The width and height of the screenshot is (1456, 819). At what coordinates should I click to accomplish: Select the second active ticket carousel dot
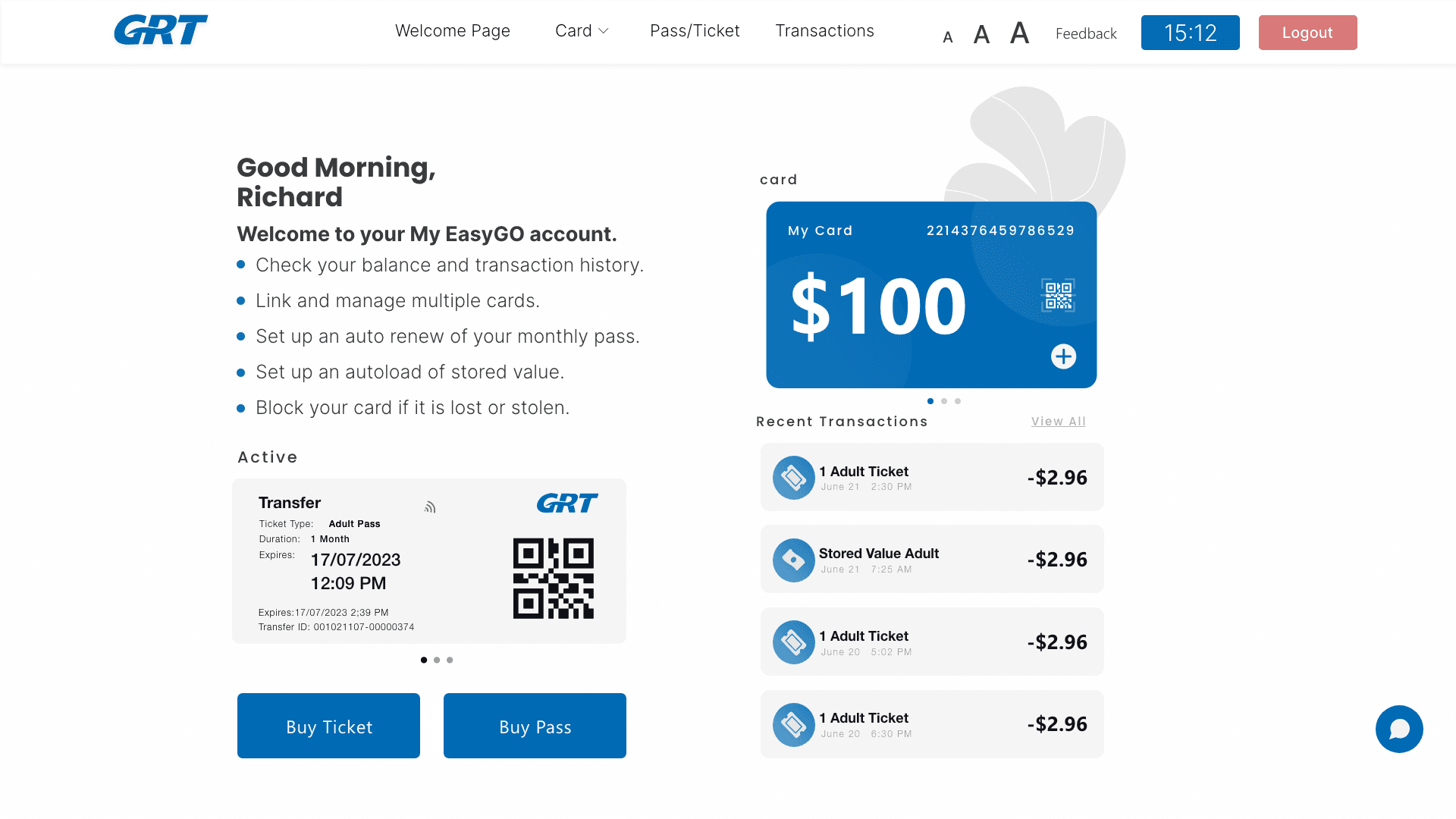coord(437,660)
